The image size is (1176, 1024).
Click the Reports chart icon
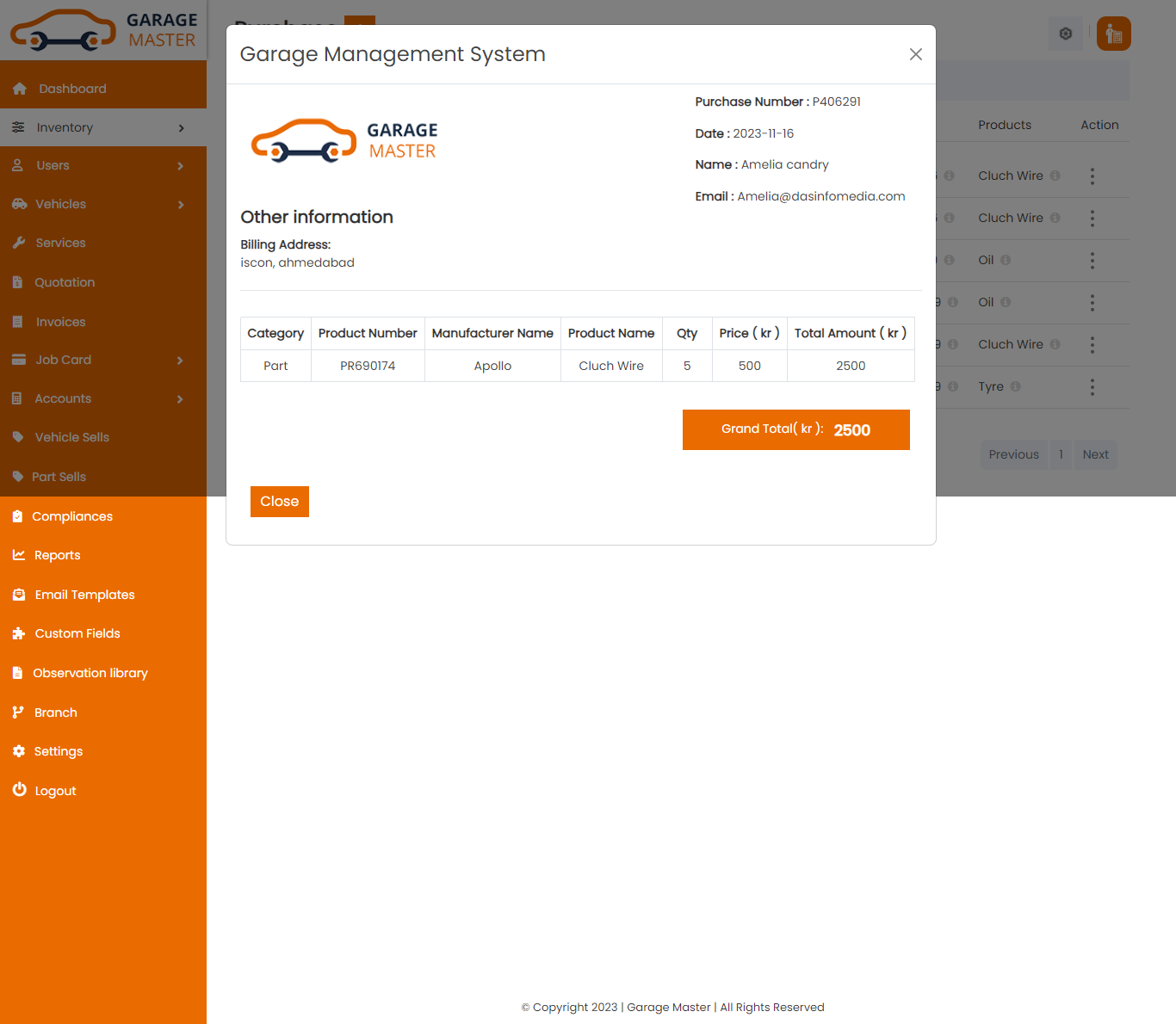[19, 555]
